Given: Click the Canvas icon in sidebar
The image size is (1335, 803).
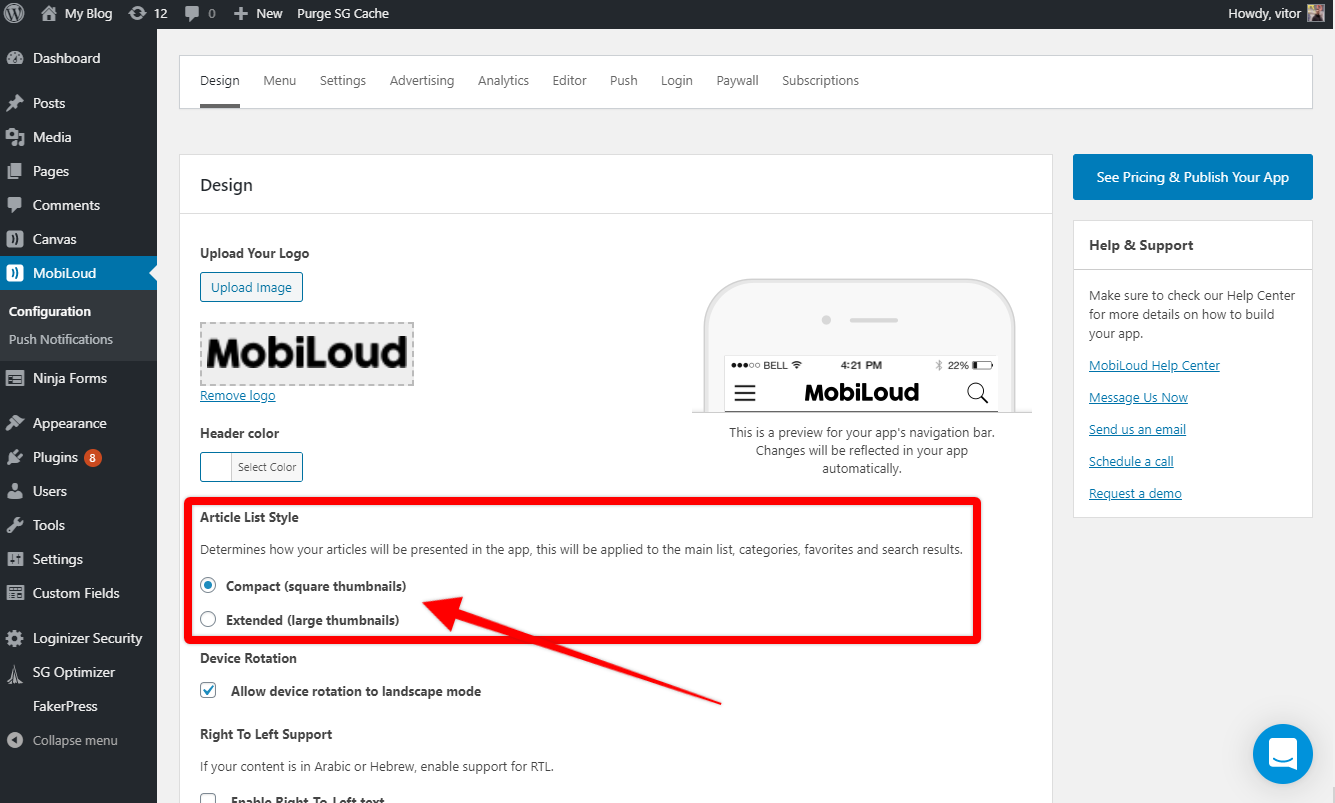Looking at the screenshot, I should 15,239.
